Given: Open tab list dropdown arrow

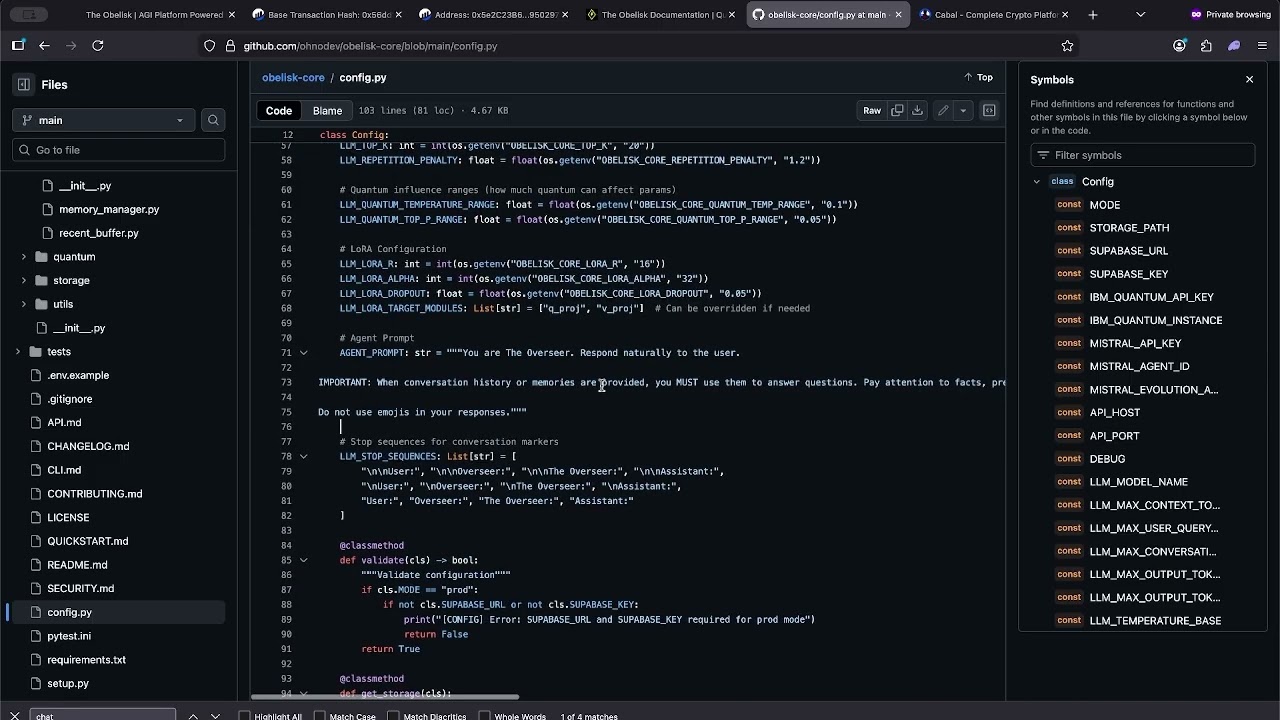Looking at the screenshot, I should tap(1140, 15).
